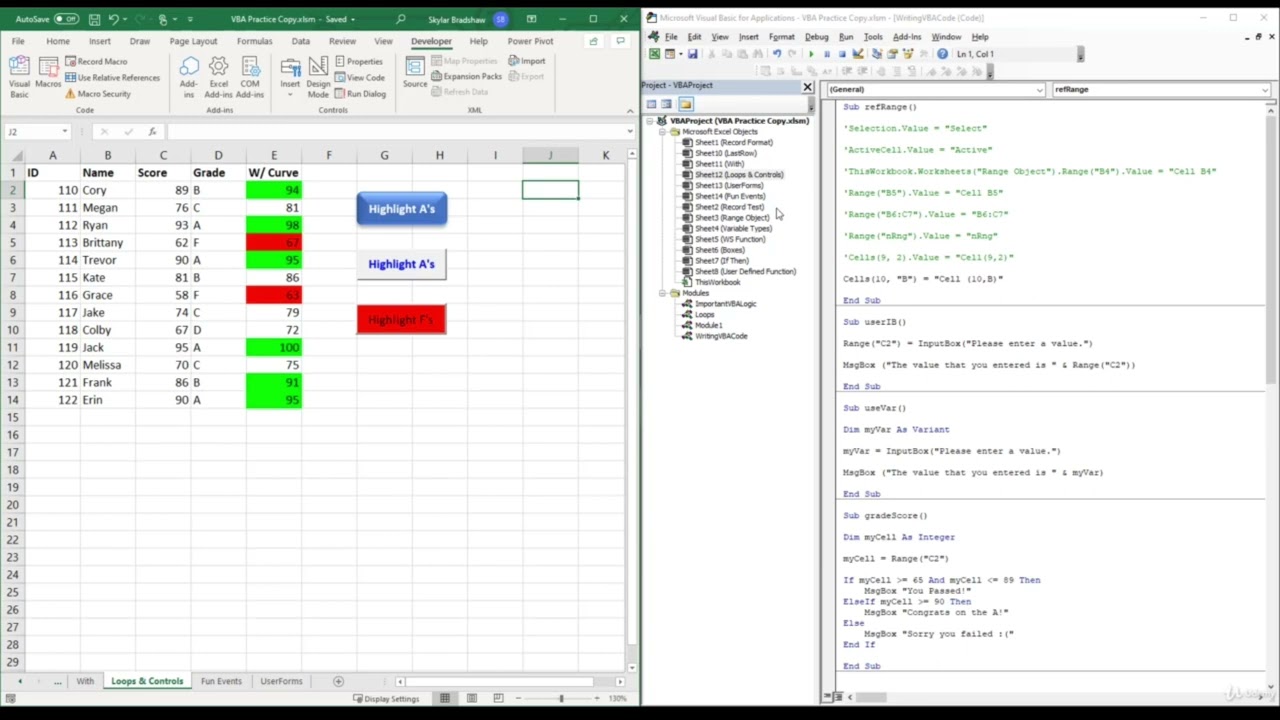Select the Loops module in tree
1280x720 pixels.
point(704,315)
